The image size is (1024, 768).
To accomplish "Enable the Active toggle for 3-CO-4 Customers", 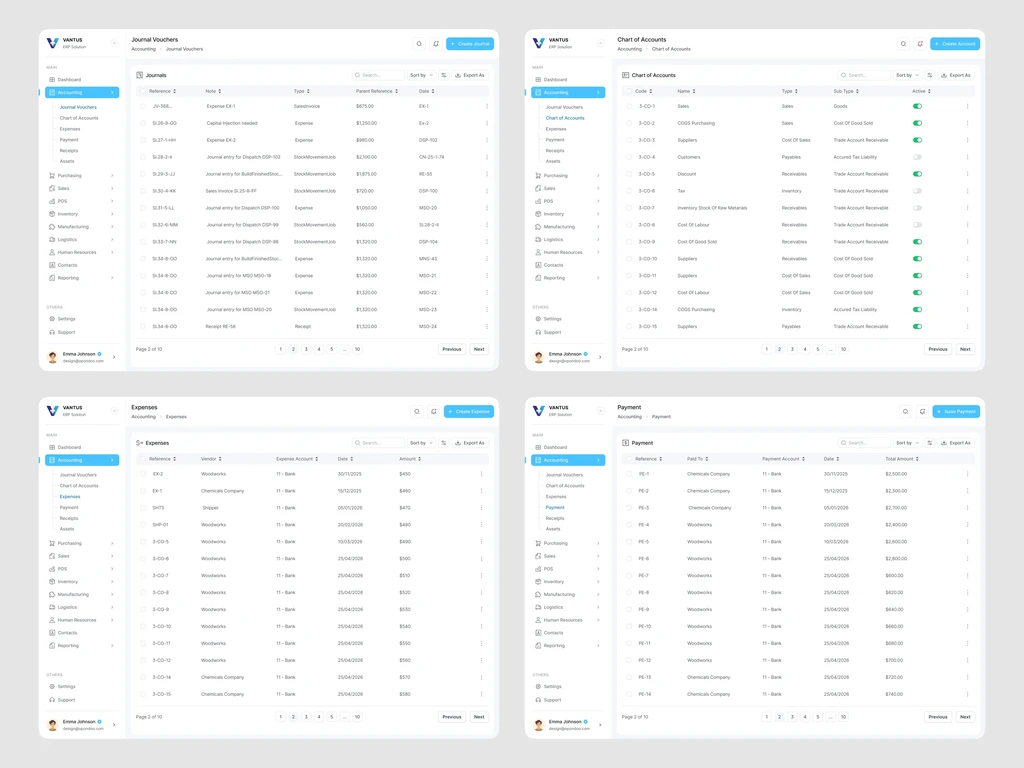I will click(918, 157).
